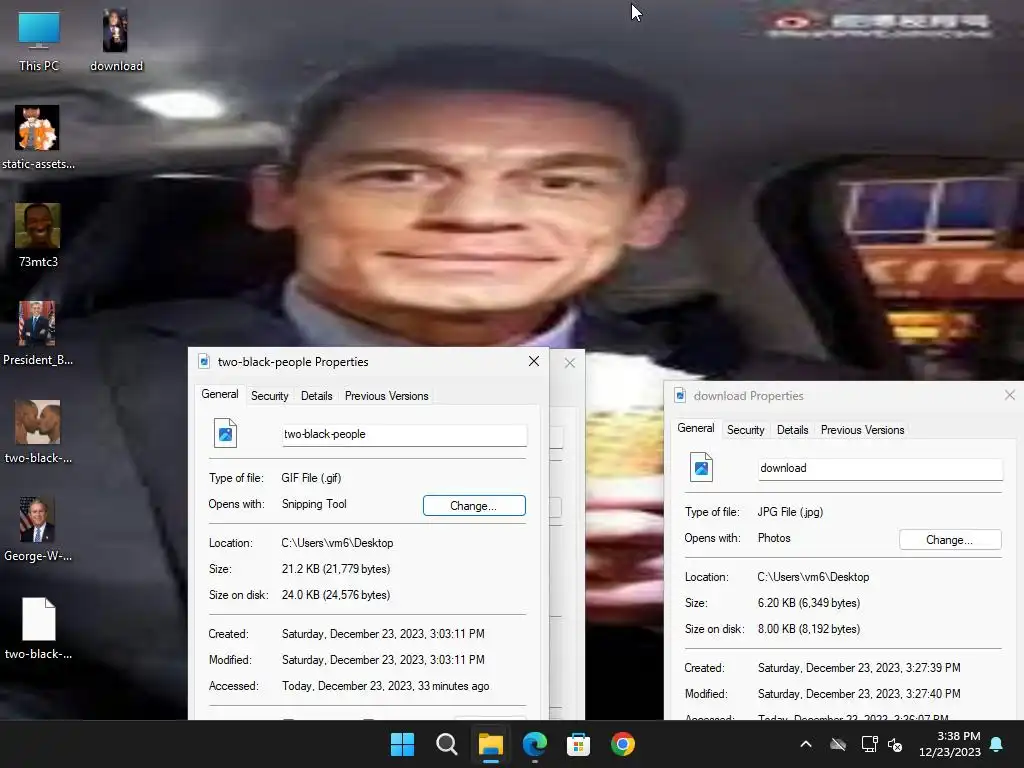The image size is (1024, 768).
Task: Show hidden system tray icons
Action: point(806,744)
